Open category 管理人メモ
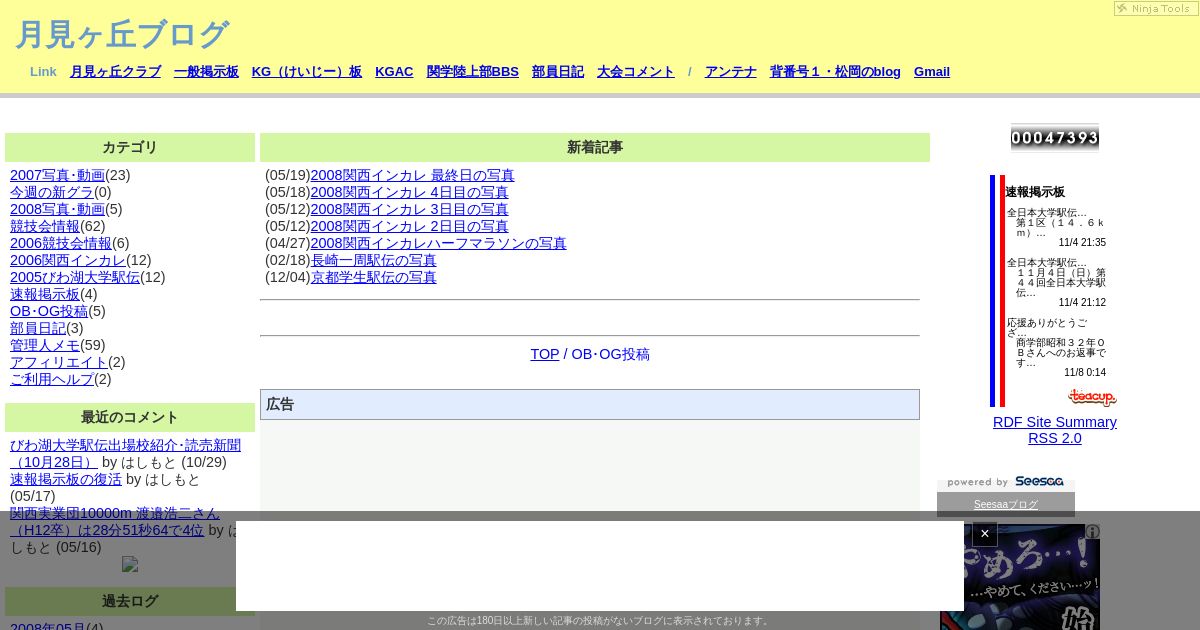Image resolution: width=1200 pixels, height=630 pixels. coord(45,345)
